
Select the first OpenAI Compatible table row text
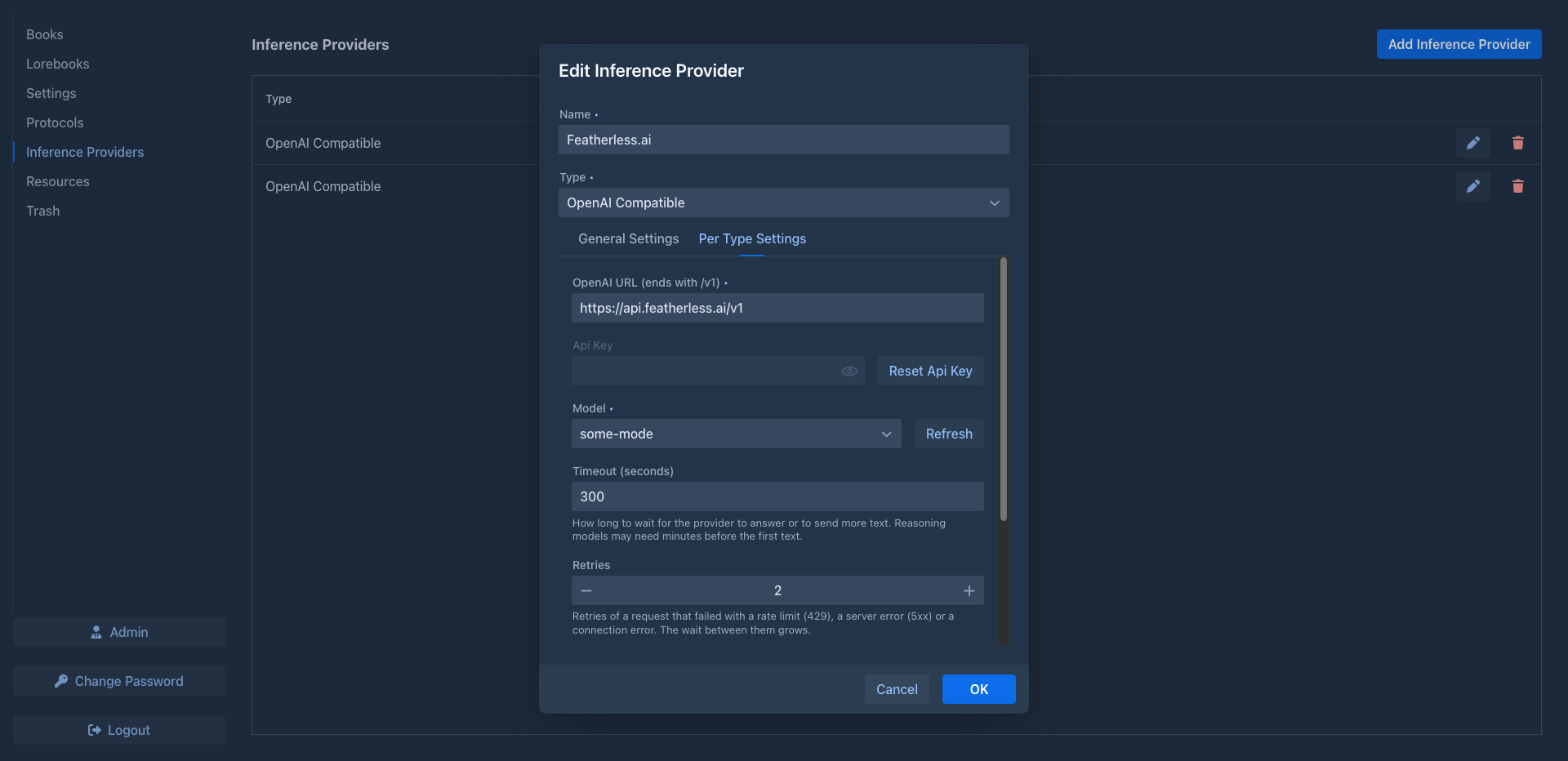click(323, 143)
